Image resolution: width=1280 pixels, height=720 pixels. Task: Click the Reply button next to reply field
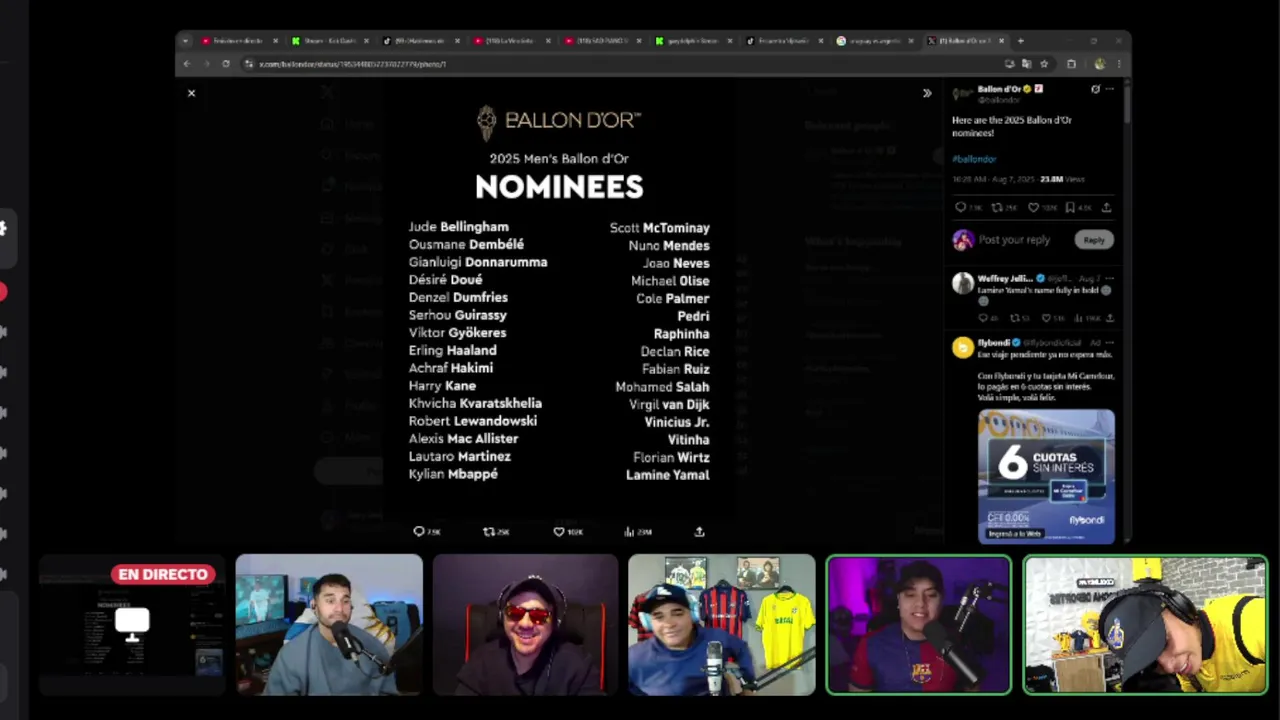1094,240
